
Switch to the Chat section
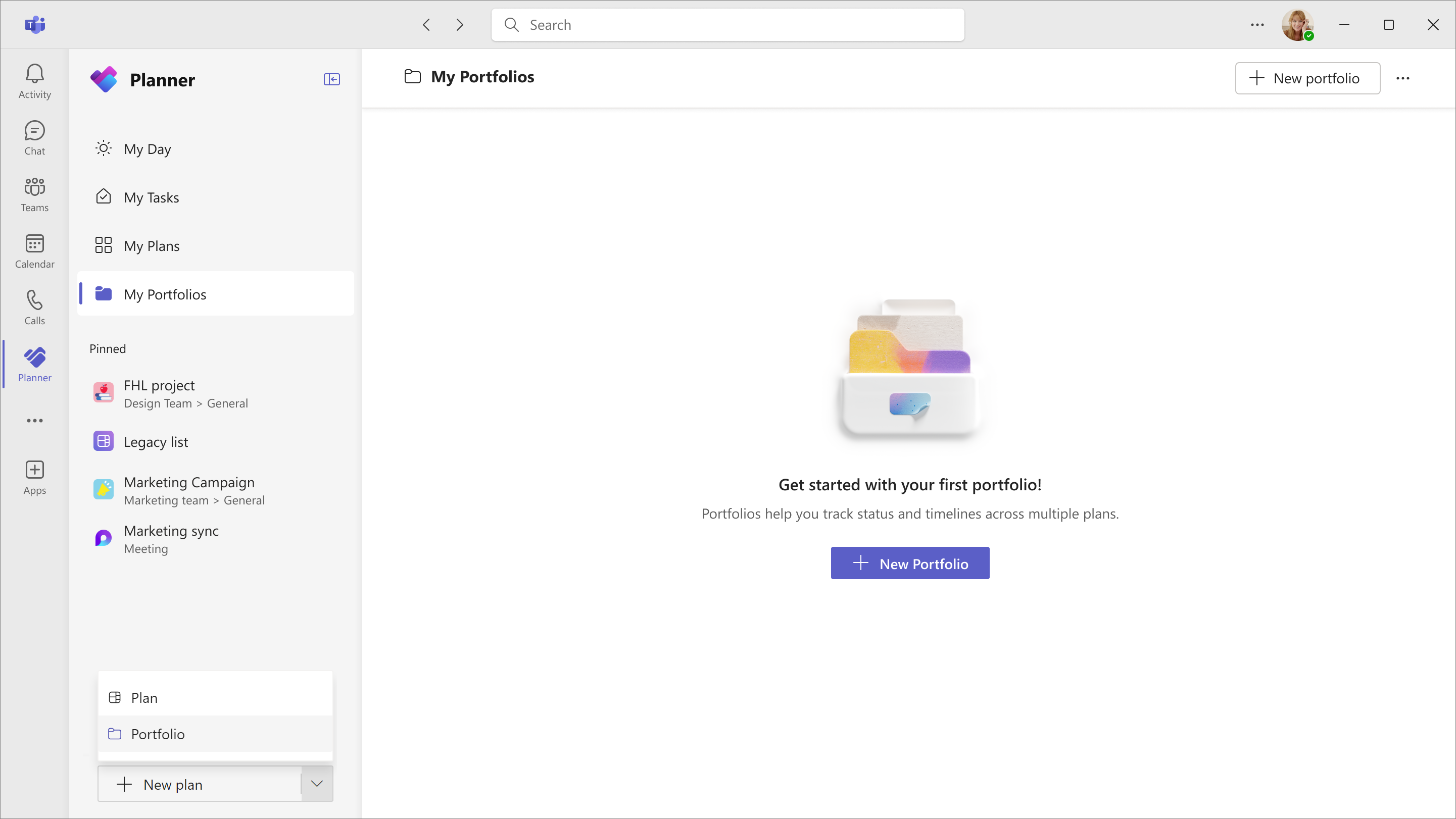pyautogui.click(x=34, y=137)
